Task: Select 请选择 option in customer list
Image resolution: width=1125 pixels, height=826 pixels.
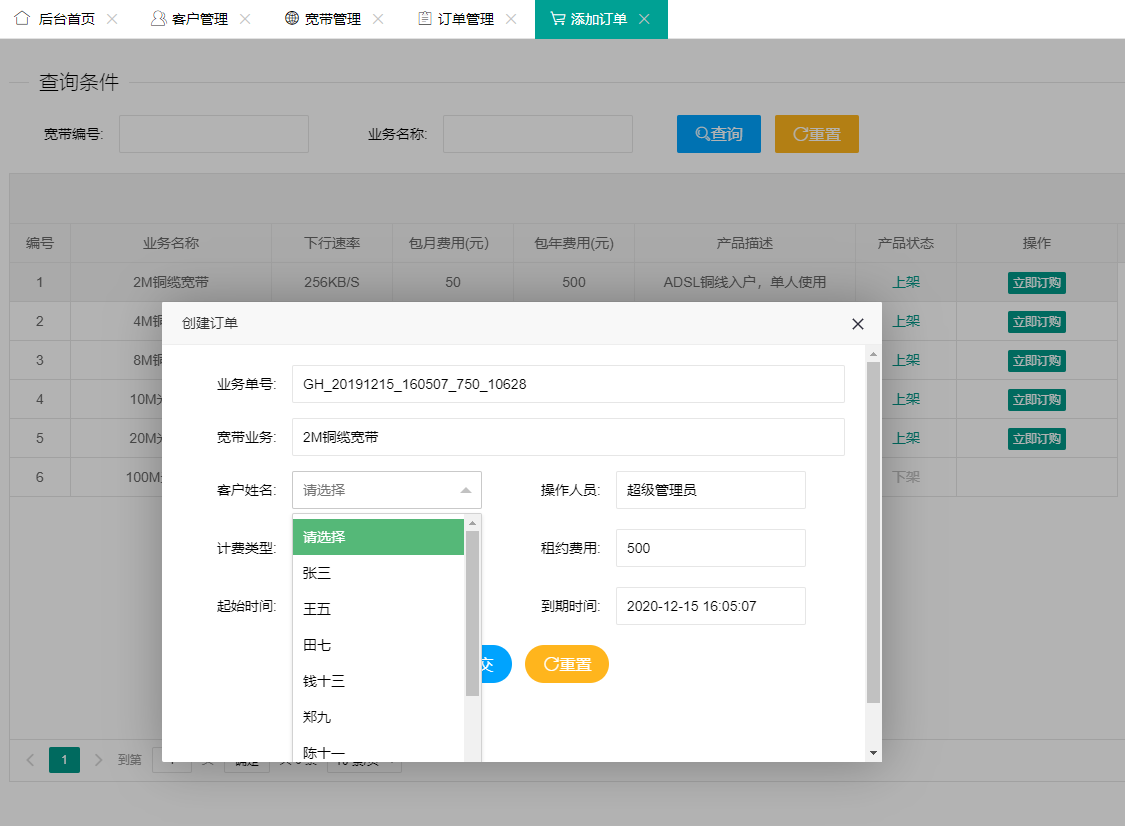Action: coord(378,537)
